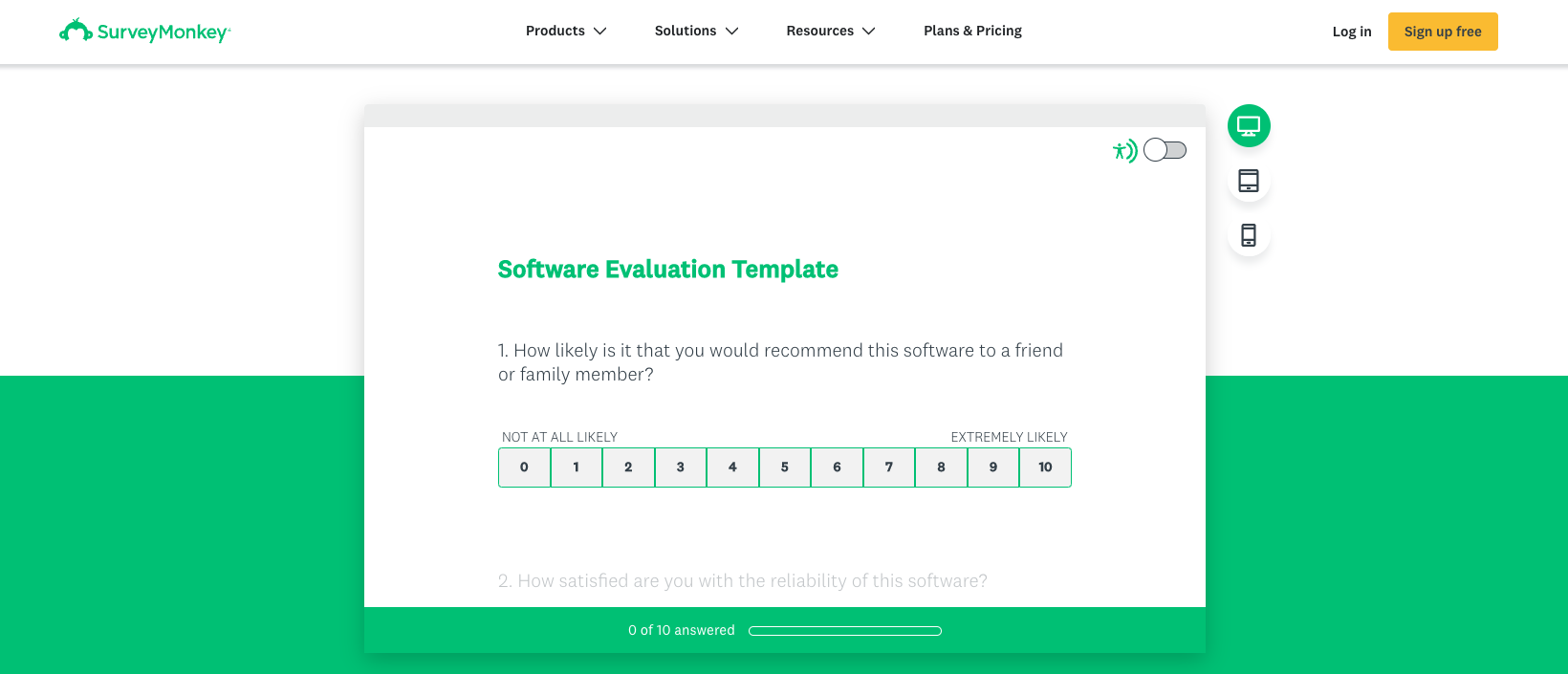Go to Plans & Pricing page

972,31
